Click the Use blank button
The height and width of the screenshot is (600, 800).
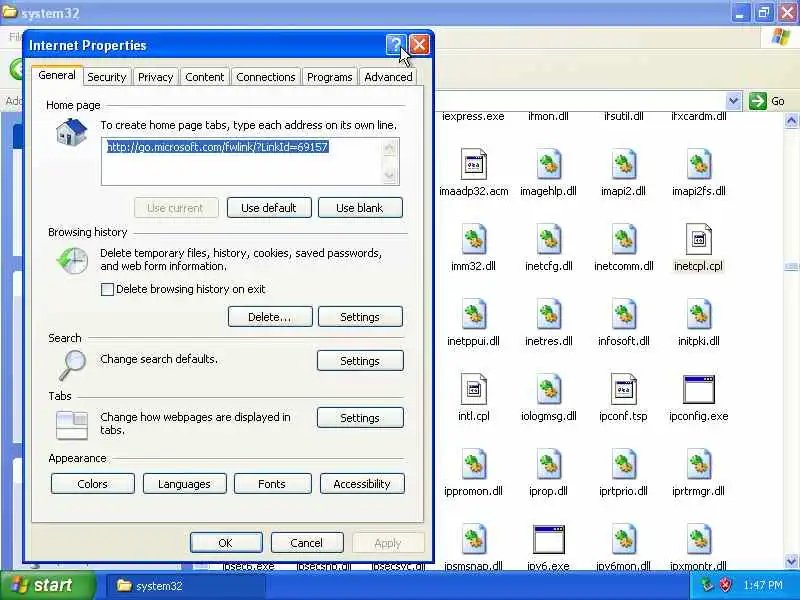point(360,208)
